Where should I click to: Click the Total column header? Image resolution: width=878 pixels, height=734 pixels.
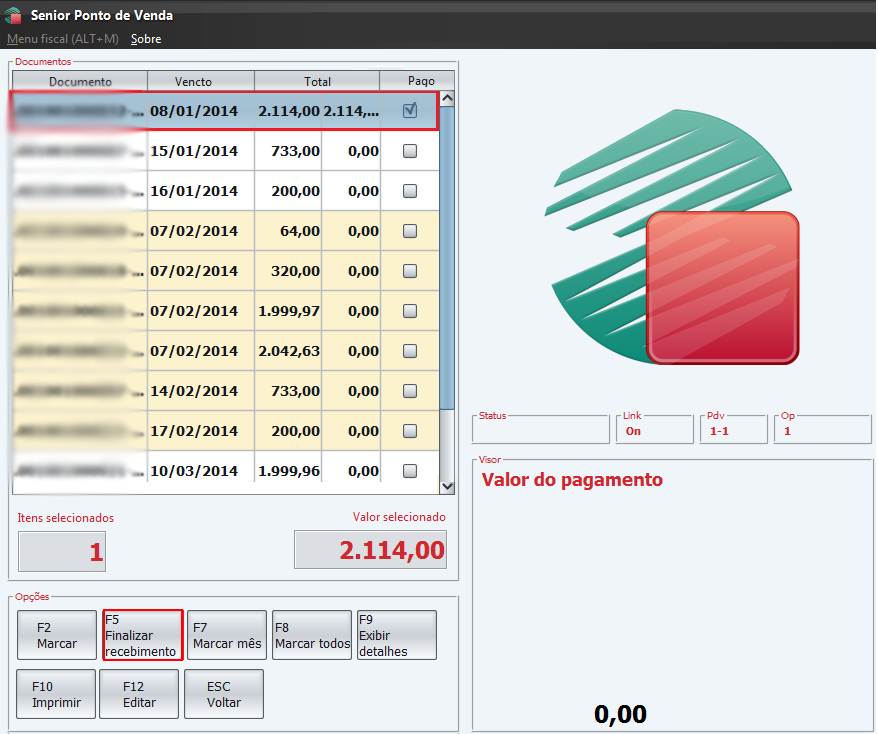coord(317,81)
